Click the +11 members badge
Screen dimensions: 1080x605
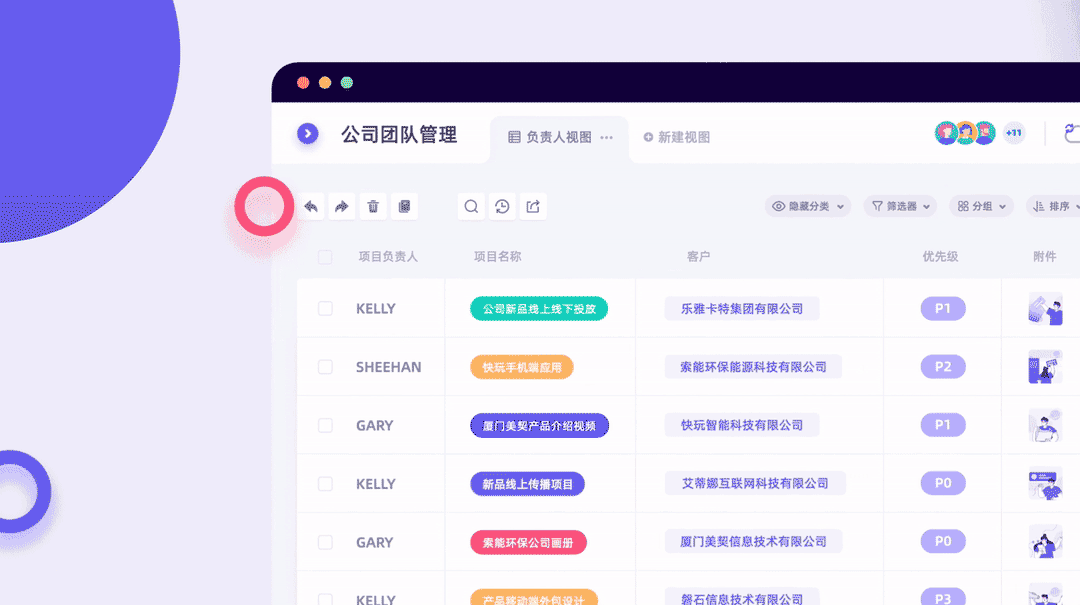(1013, 133)
